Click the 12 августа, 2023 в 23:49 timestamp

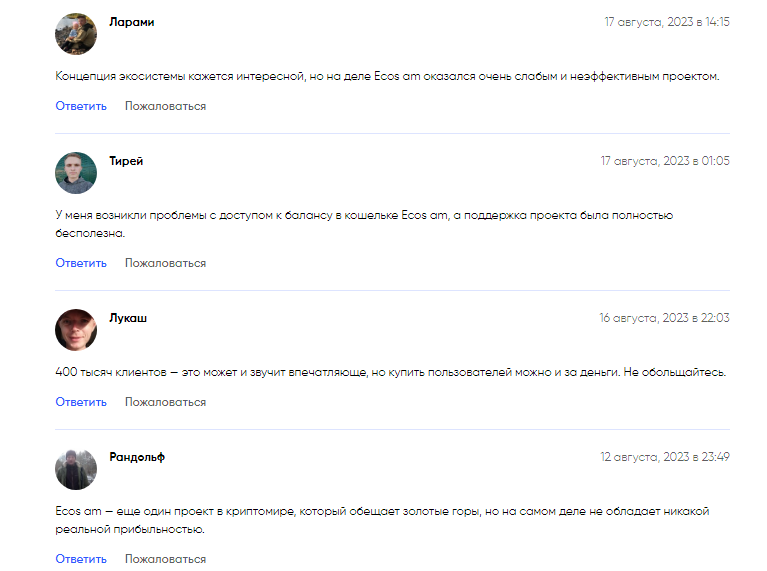(665, 457)
